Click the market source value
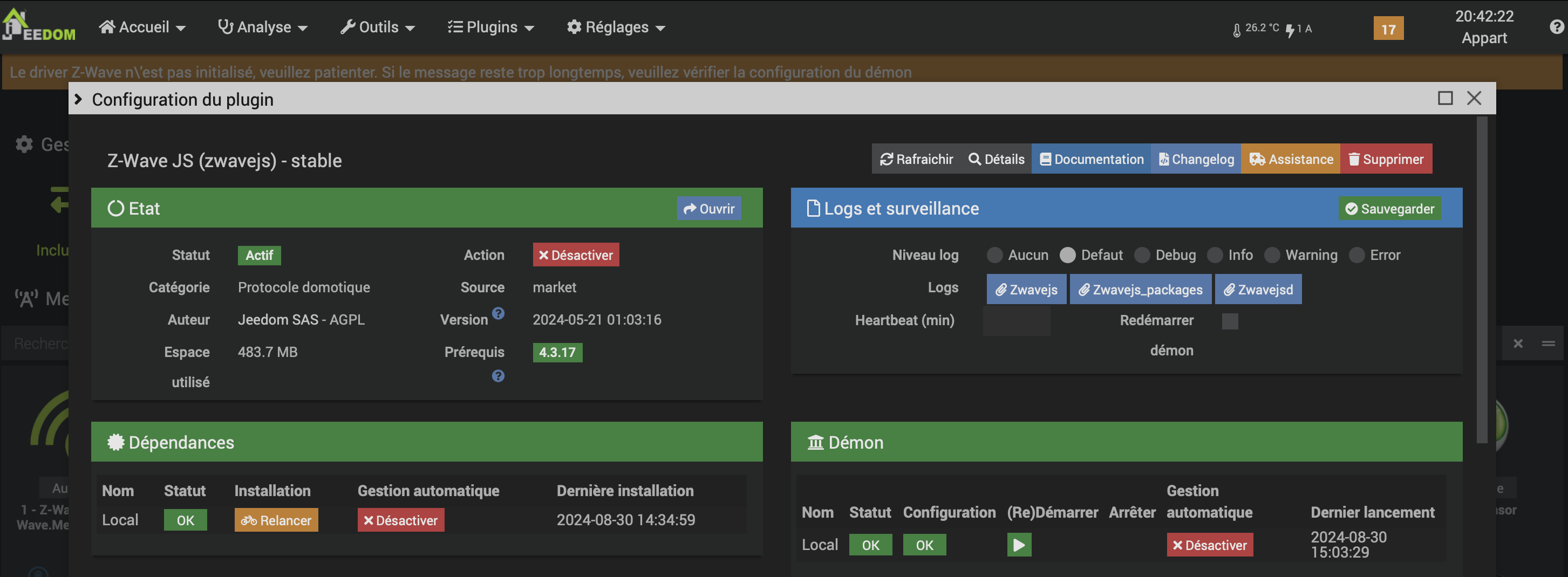This screenshot has height=577, width=1568. click(x=555, y=287)
